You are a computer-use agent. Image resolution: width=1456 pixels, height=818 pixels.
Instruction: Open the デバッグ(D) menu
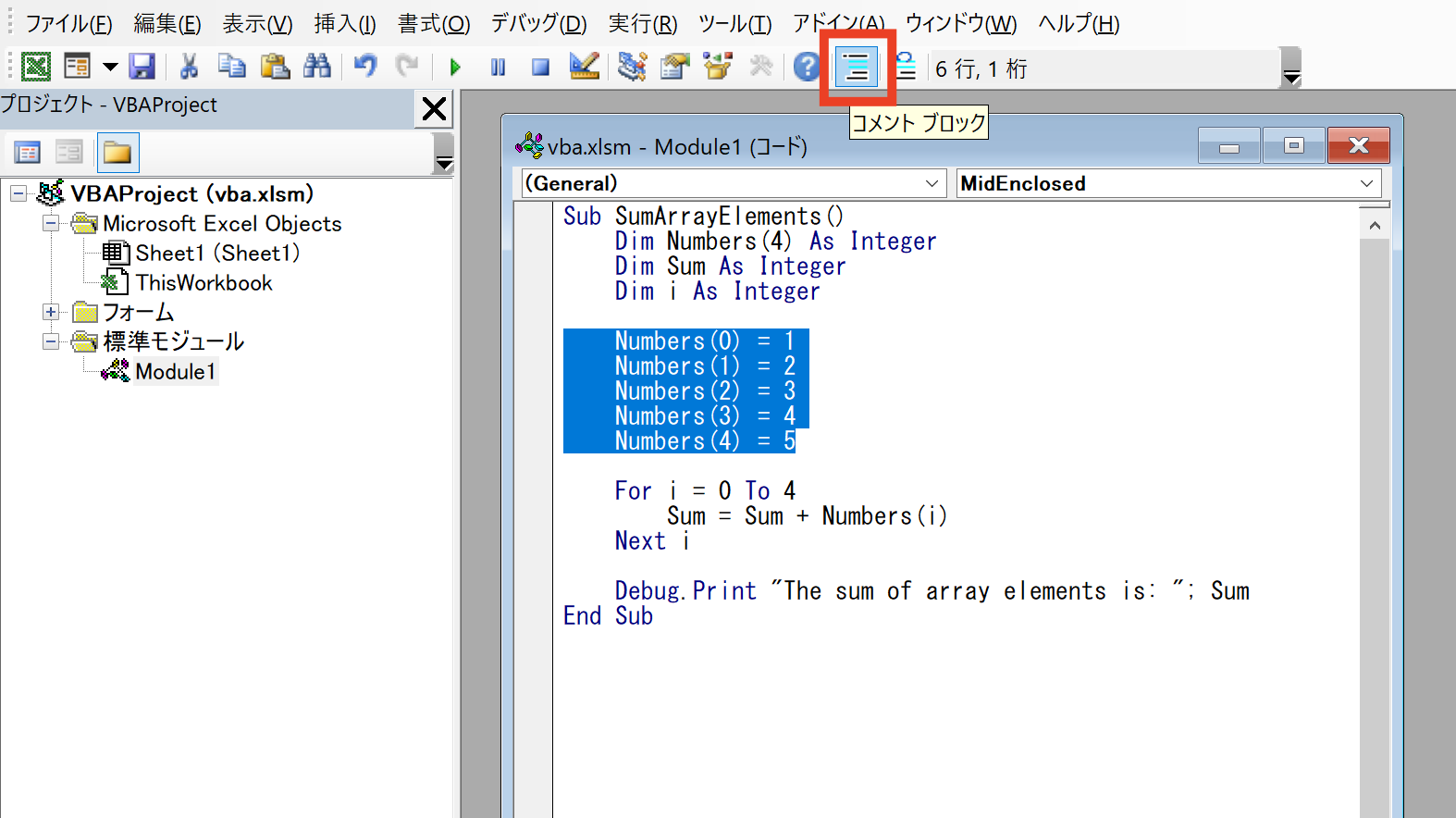tap(538, 23)
